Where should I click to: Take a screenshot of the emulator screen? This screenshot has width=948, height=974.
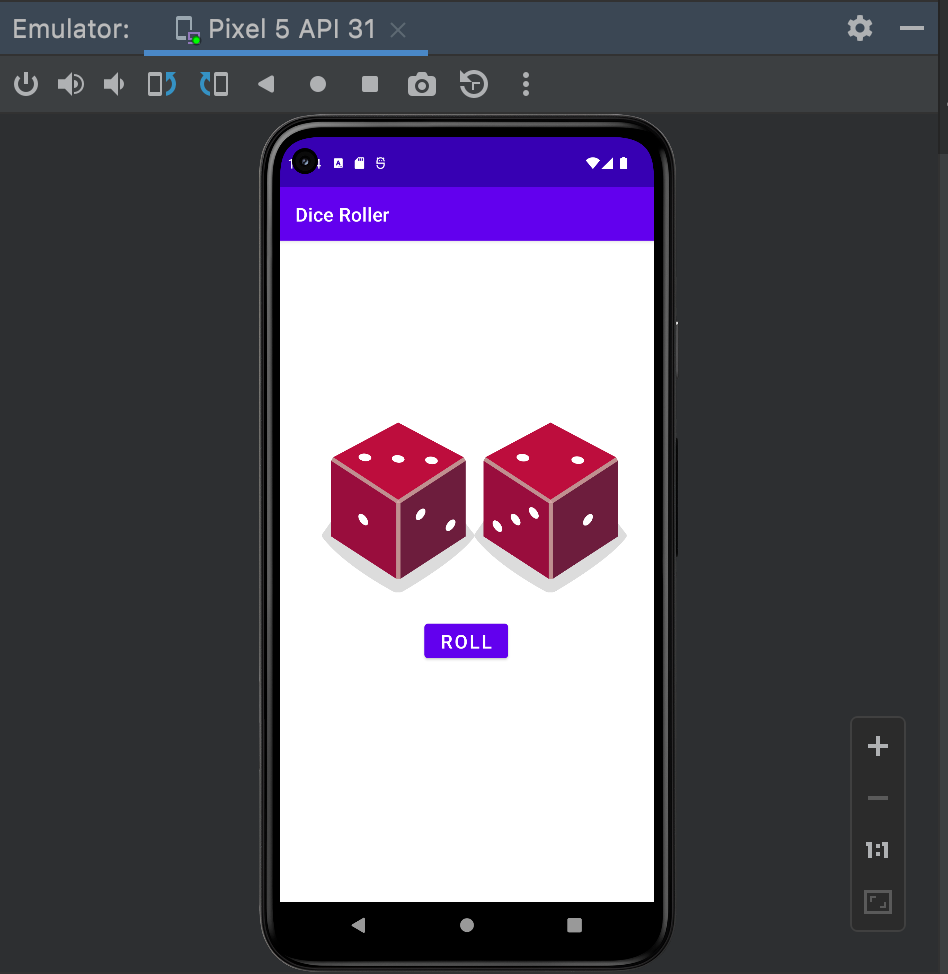point(421,84)
